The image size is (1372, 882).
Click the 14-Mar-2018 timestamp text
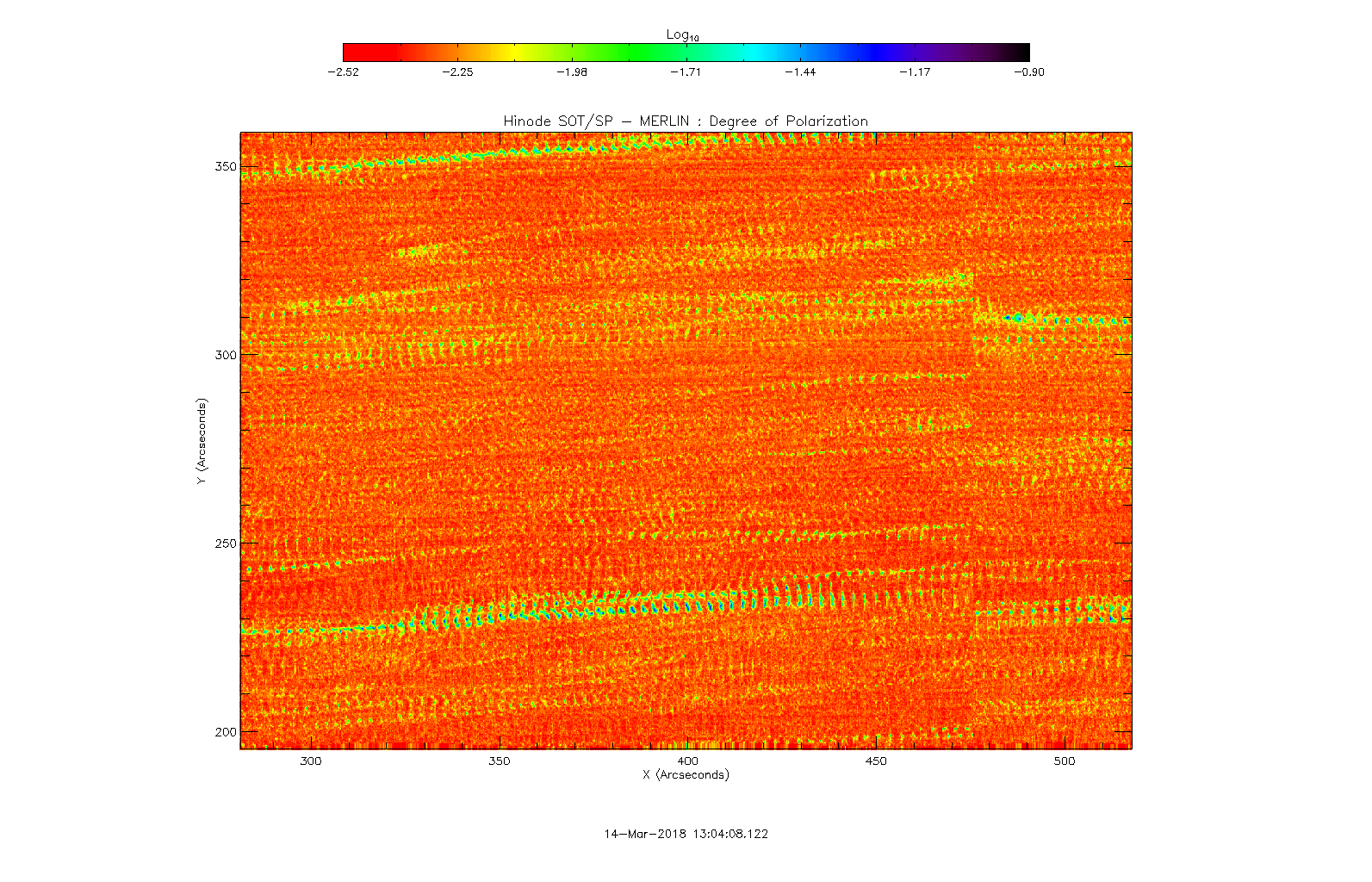(x=686, y=834)
